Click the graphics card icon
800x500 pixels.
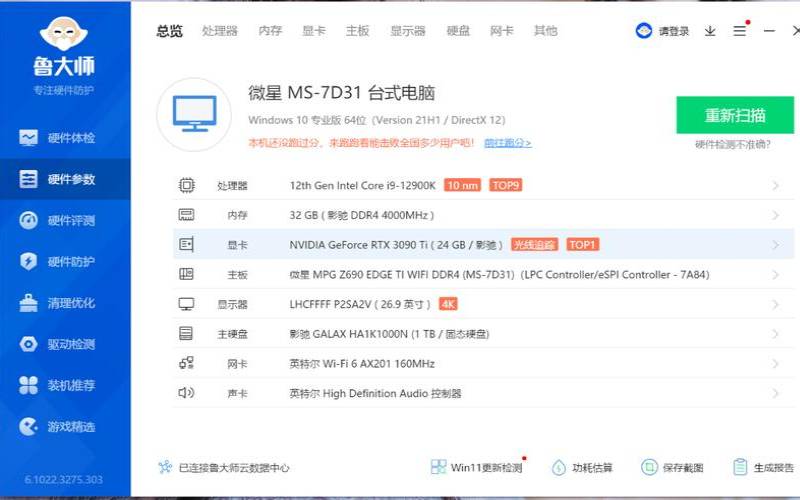click(x=186, y=244)
